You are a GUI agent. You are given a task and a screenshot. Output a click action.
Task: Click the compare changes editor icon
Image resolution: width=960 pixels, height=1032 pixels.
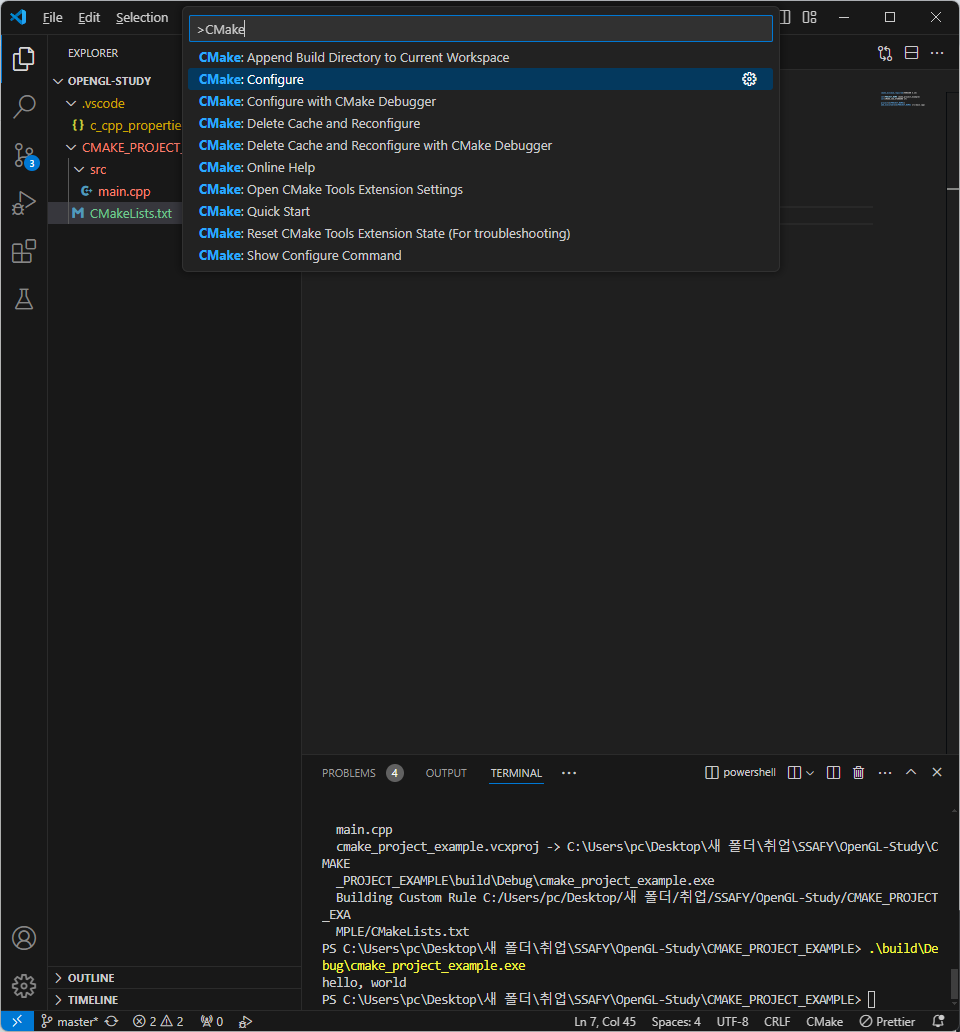(885, 53)
